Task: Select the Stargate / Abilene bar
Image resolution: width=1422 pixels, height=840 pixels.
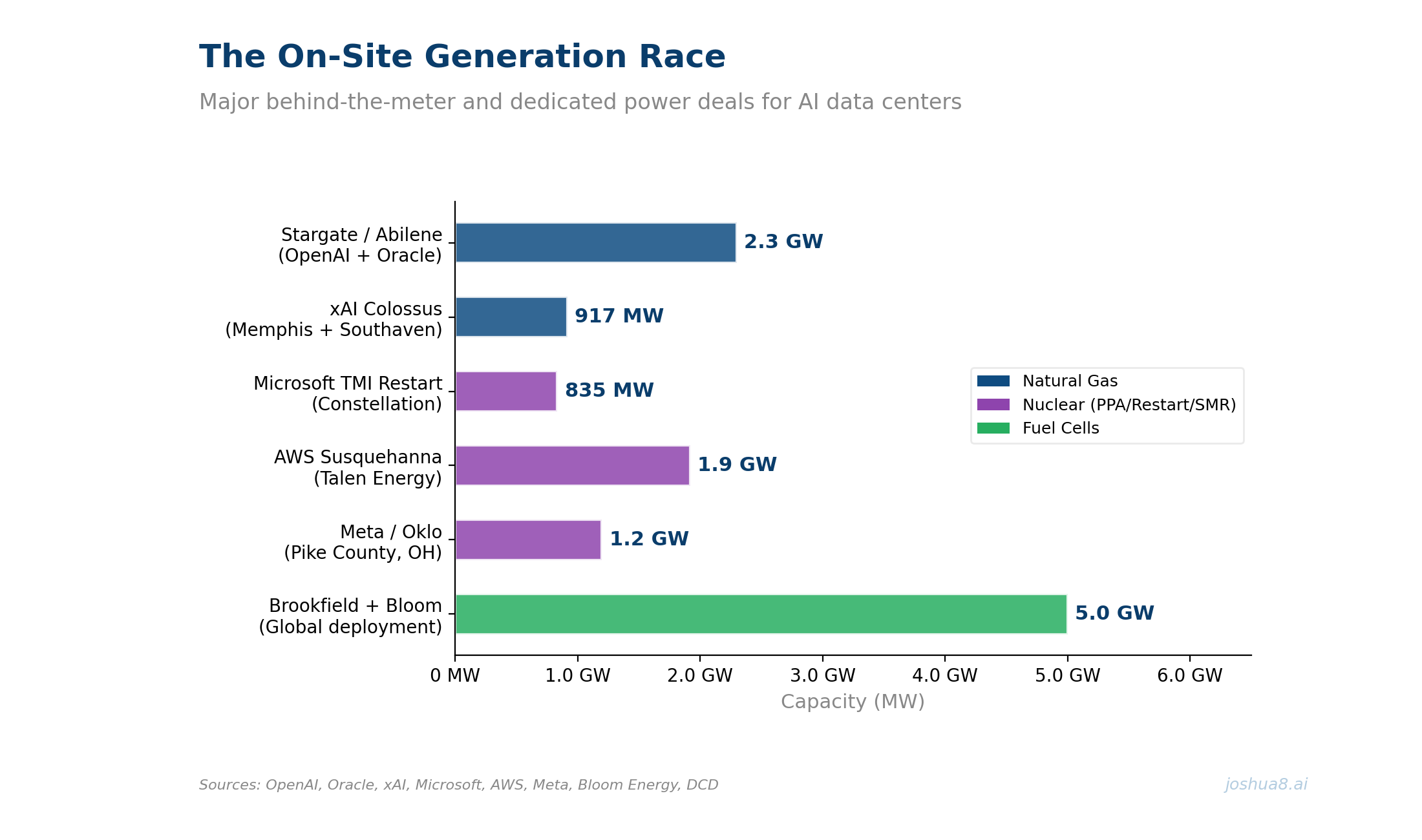Action: tap(595, 242)
